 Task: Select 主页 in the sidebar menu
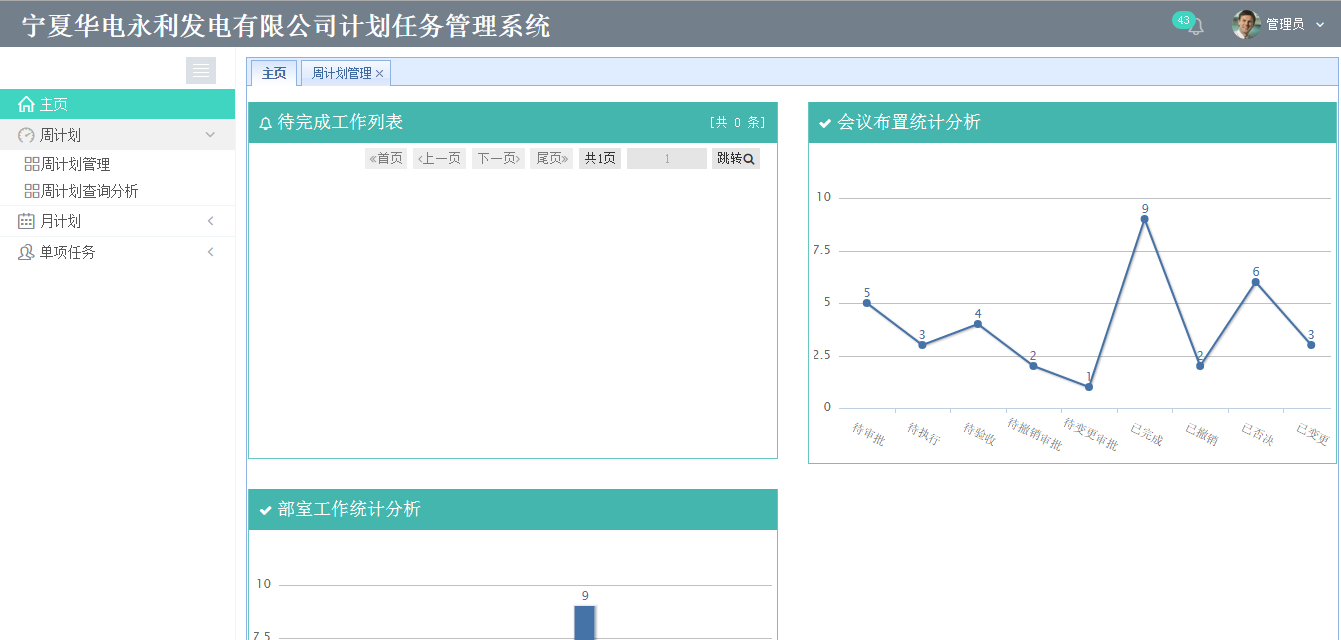118,104
